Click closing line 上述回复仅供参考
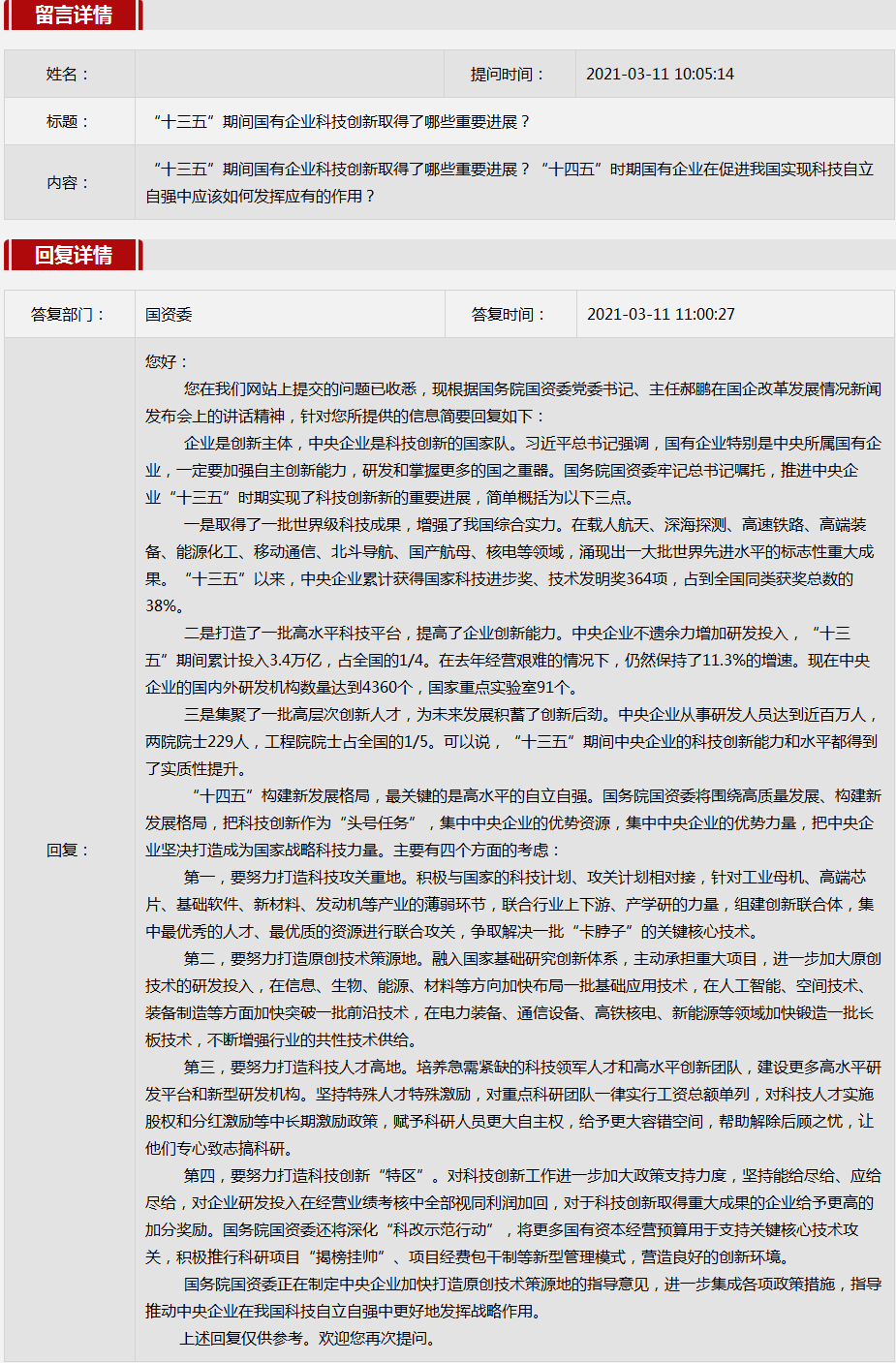Viewport: 896px width, 1363px height. tap(308, 1338)
